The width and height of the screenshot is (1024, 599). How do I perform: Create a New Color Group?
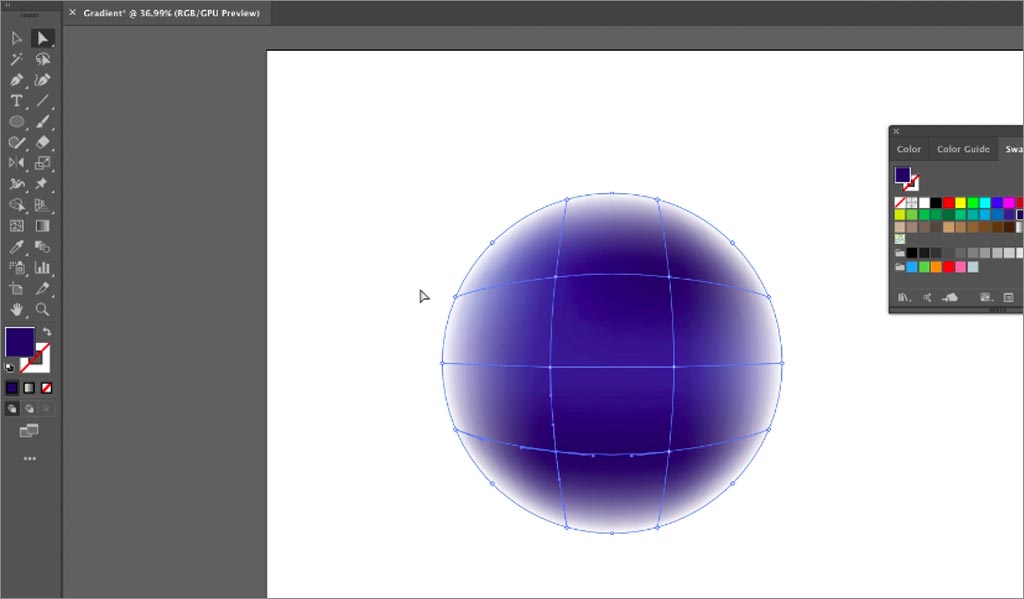[x=986, y=296]
